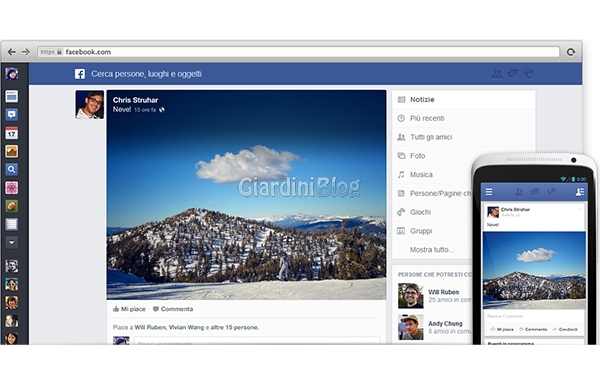Open notifications globe in desktop header
This screenshot has height=373, width=600.
pos(528,74)
